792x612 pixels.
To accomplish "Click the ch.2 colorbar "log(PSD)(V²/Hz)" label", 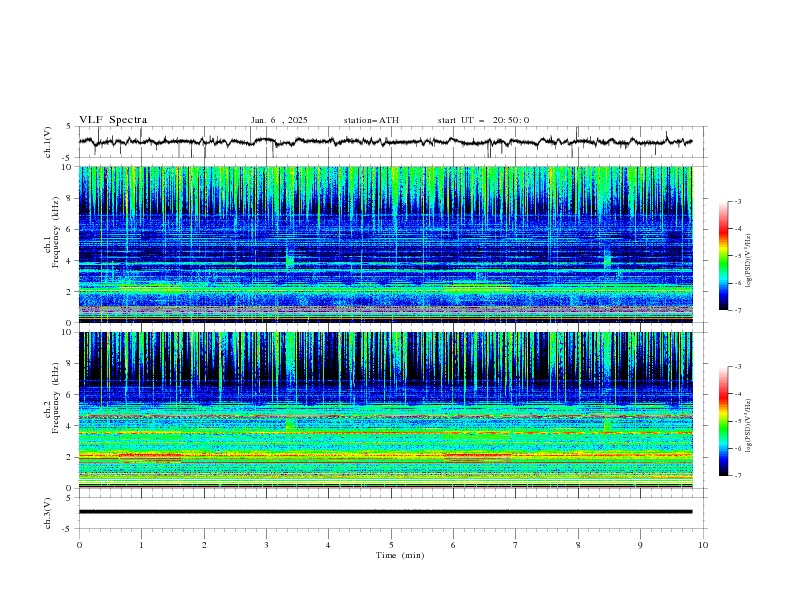I will 748,426.
